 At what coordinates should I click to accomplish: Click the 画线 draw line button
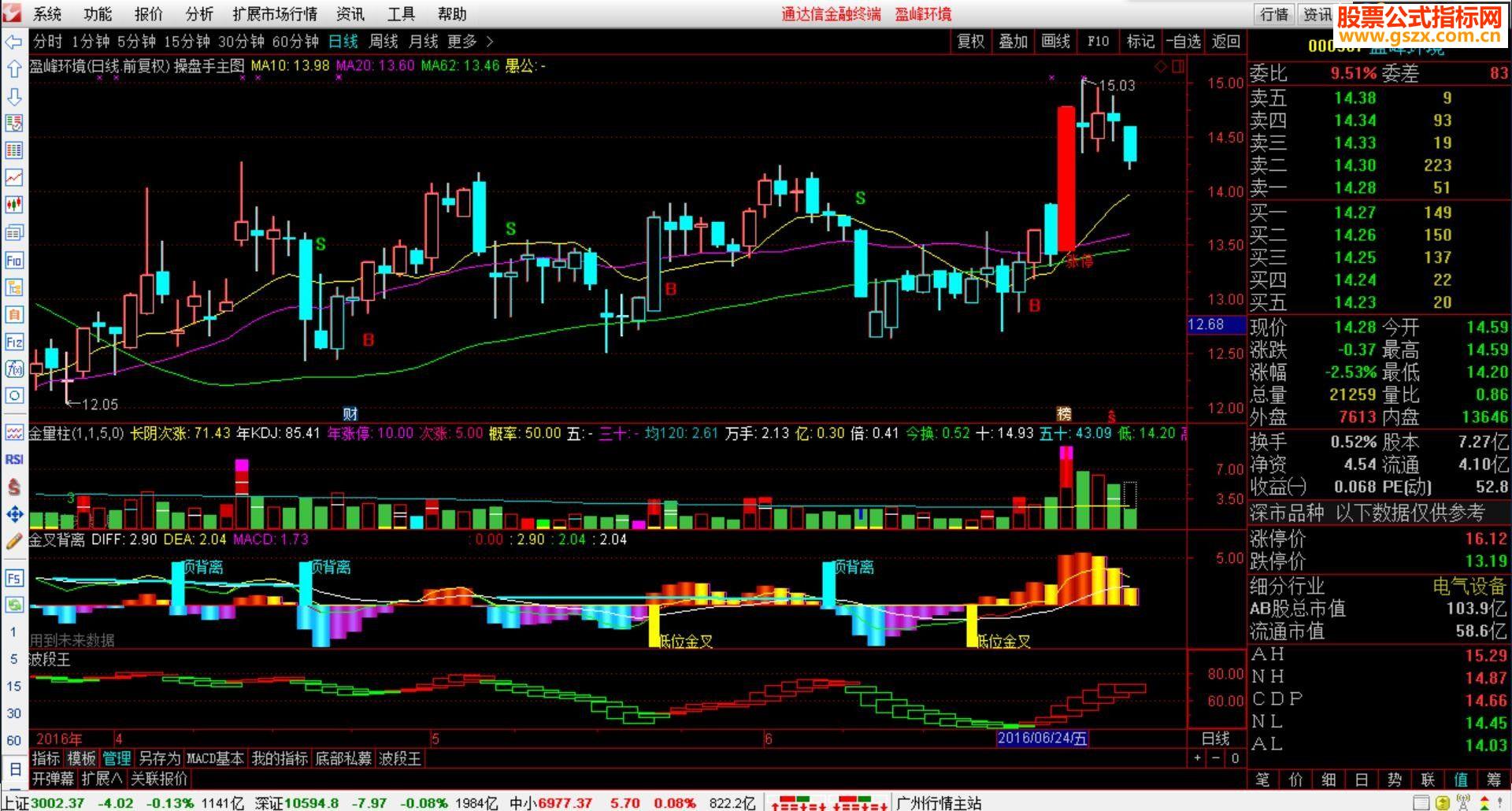point(1056,42)
